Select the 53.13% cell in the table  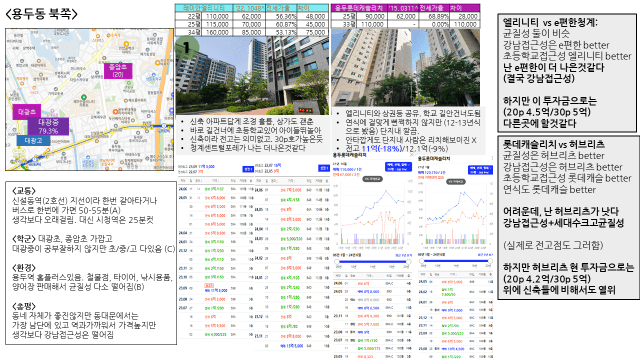click(x=281, y=32)
